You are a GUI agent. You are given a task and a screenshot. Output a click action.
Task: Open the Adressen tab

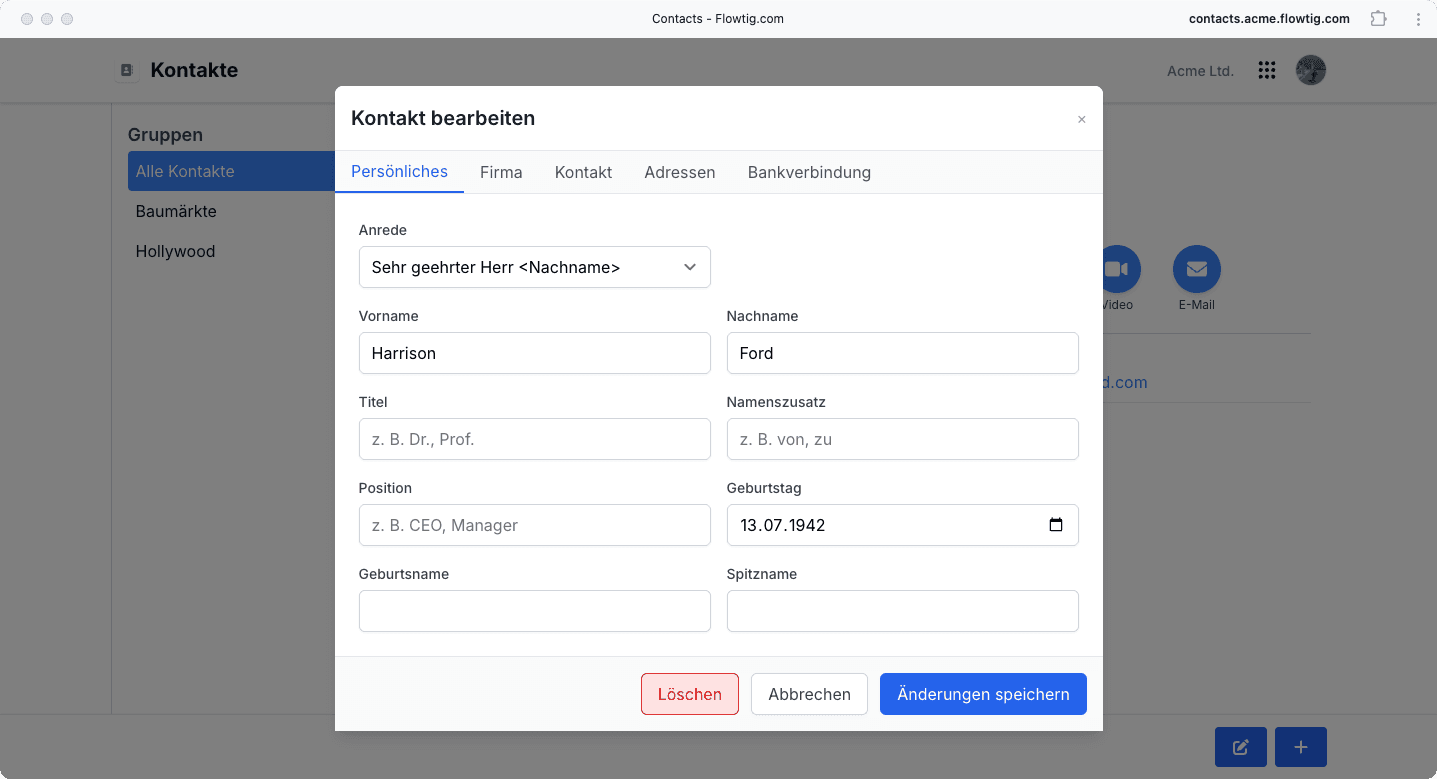[680, 172]
